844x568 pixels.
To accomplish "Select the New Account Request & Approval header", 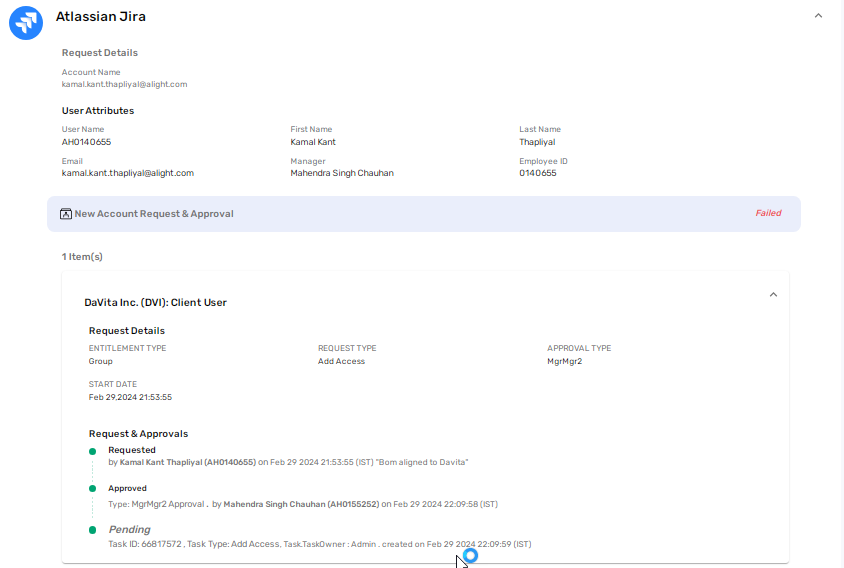I will point(424,214).
